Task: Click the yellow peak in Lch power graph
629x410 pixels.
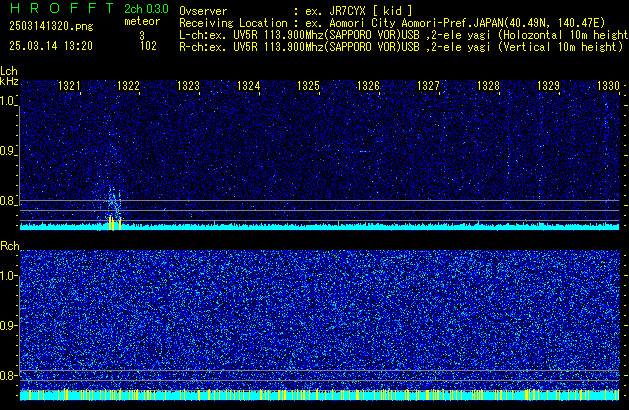Action: [115, 223]
